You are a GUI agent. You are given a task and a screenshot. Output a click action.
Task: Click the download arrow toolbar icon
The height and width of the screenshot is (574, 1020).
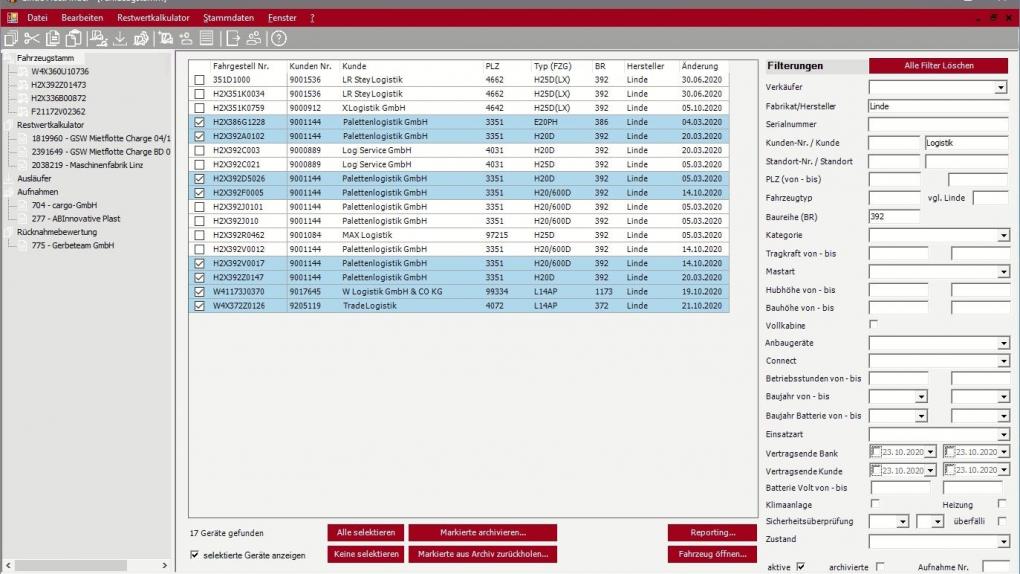120,38
